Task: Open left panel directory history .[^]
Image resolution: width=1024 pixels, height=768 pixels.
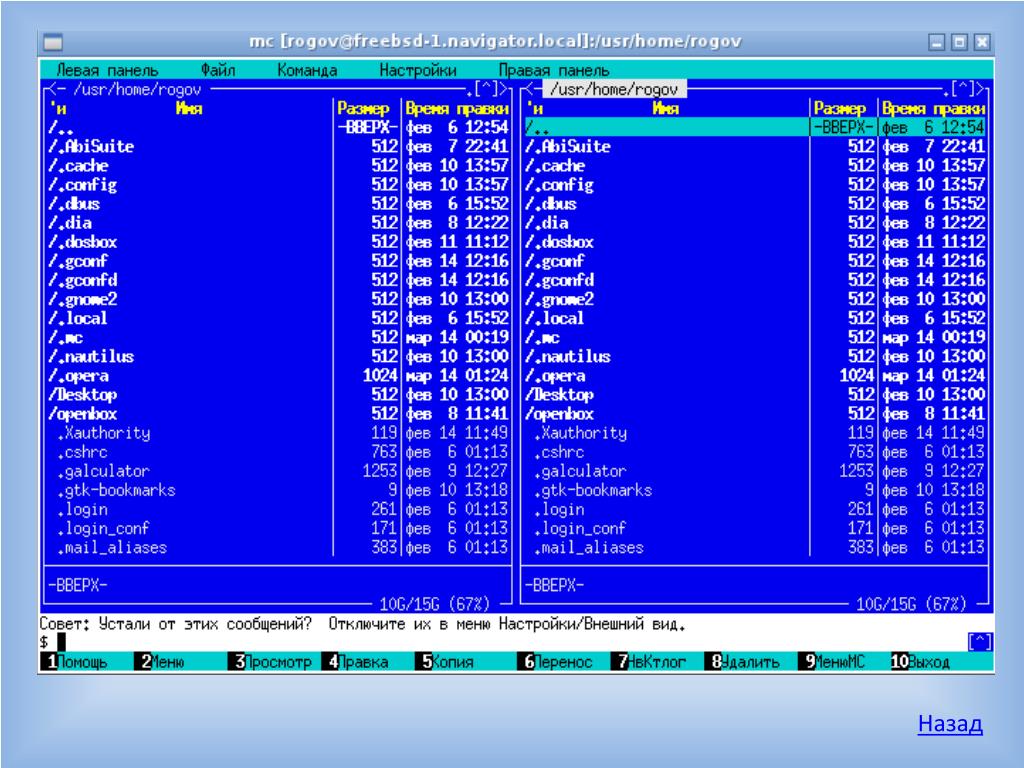Action: [x=487, y=88]
